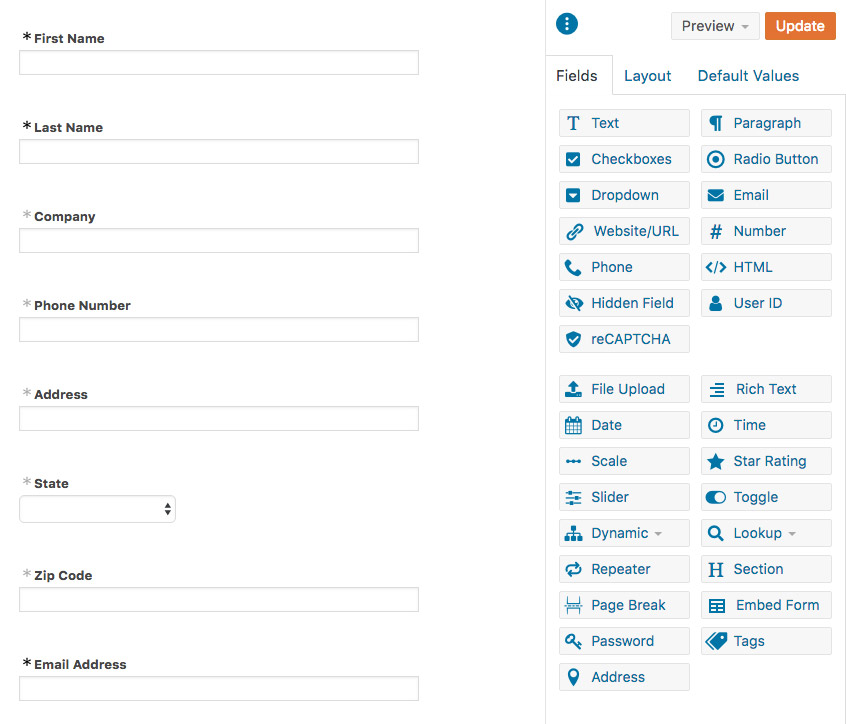The image size is (846, 724).
Task: Add a Page Break
Action: [624, 605]
